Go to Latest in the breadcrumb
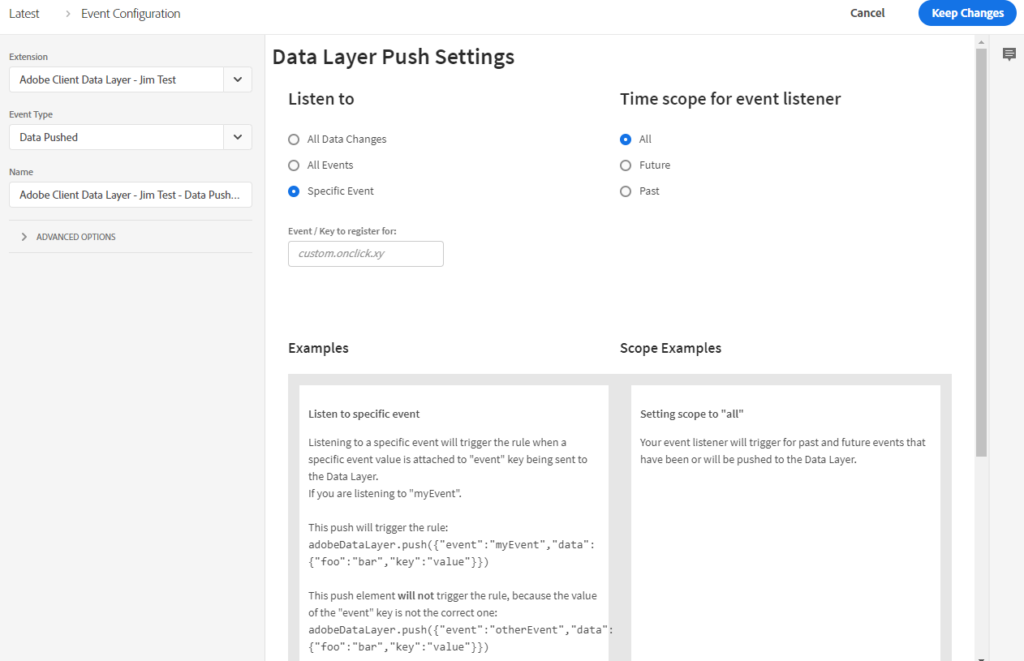1024x661 pixels. [24, 14]
